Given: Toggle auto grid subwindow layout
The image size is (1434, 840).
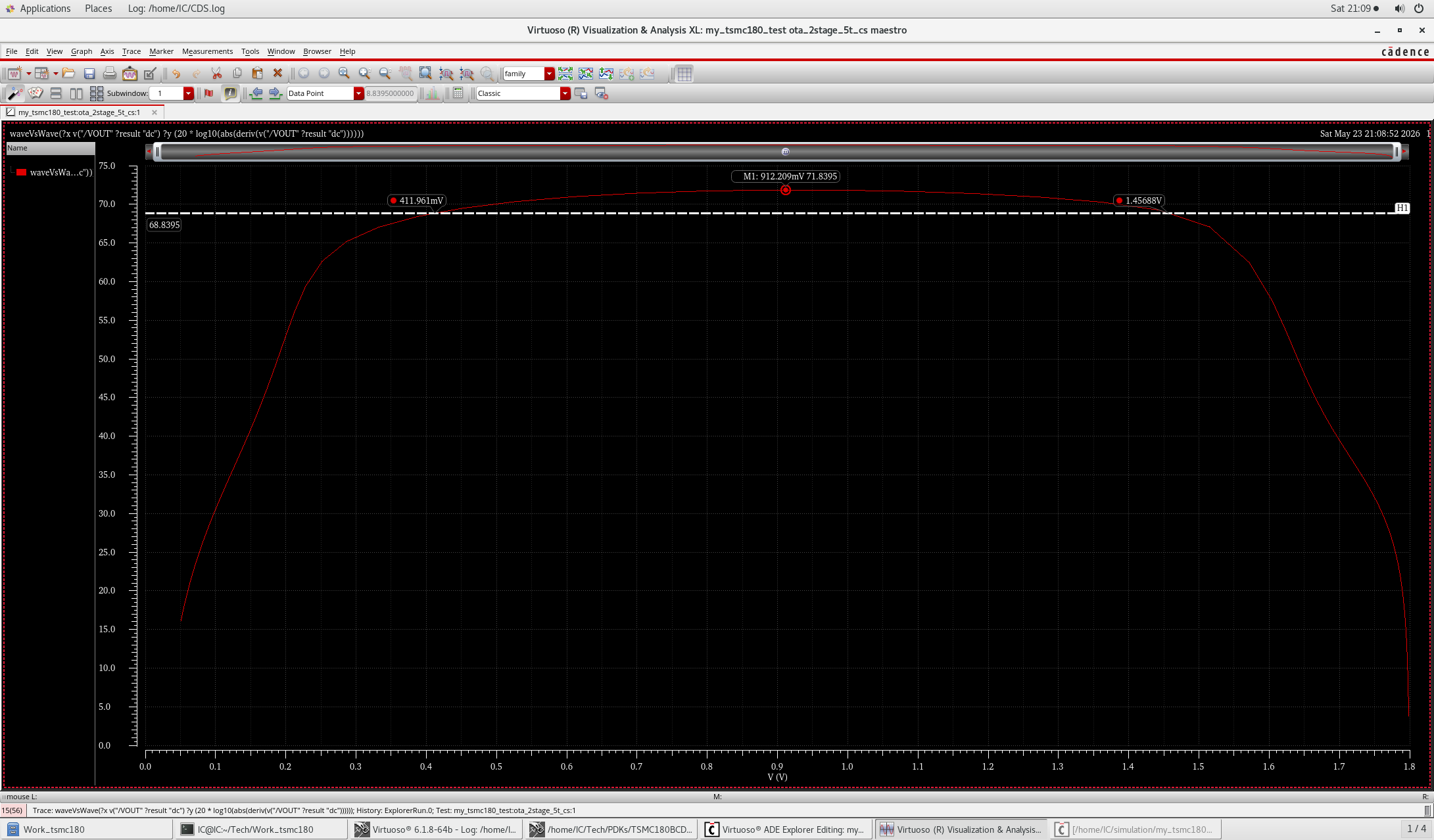Looking at the screenshot, I should [97, 93].
